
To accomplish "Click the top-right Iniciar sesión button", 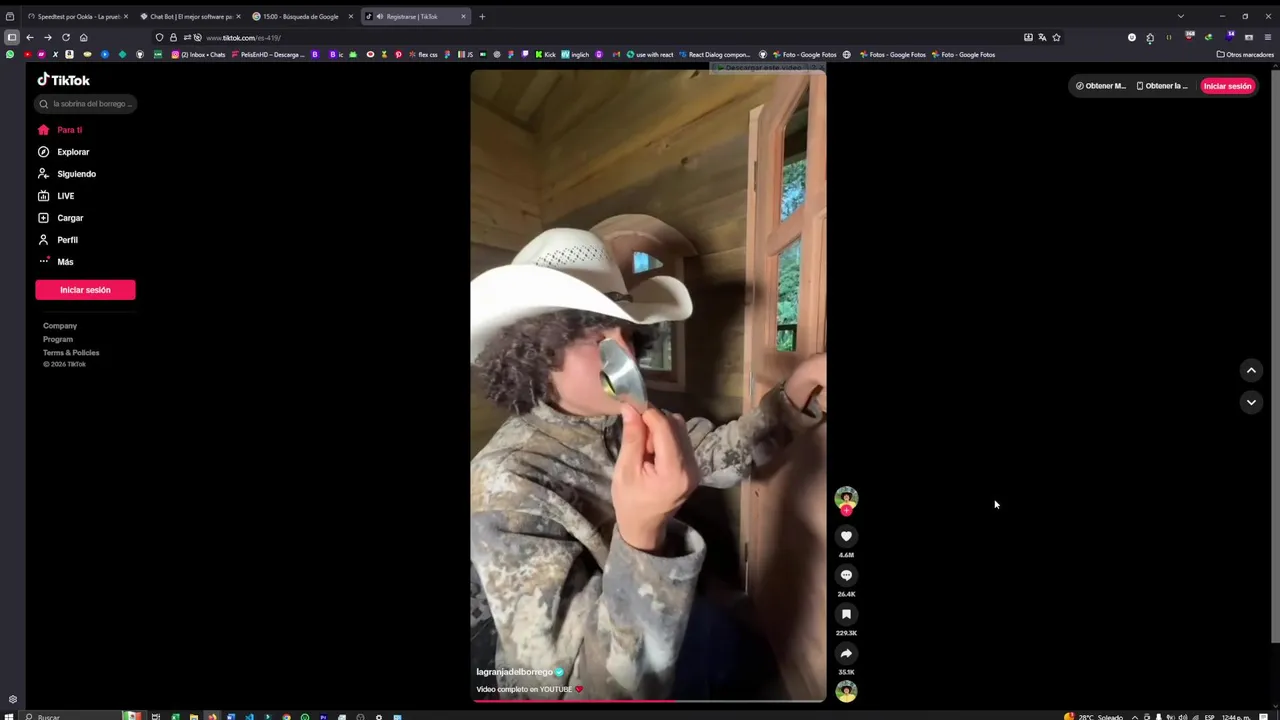I will coord(1227,86).
